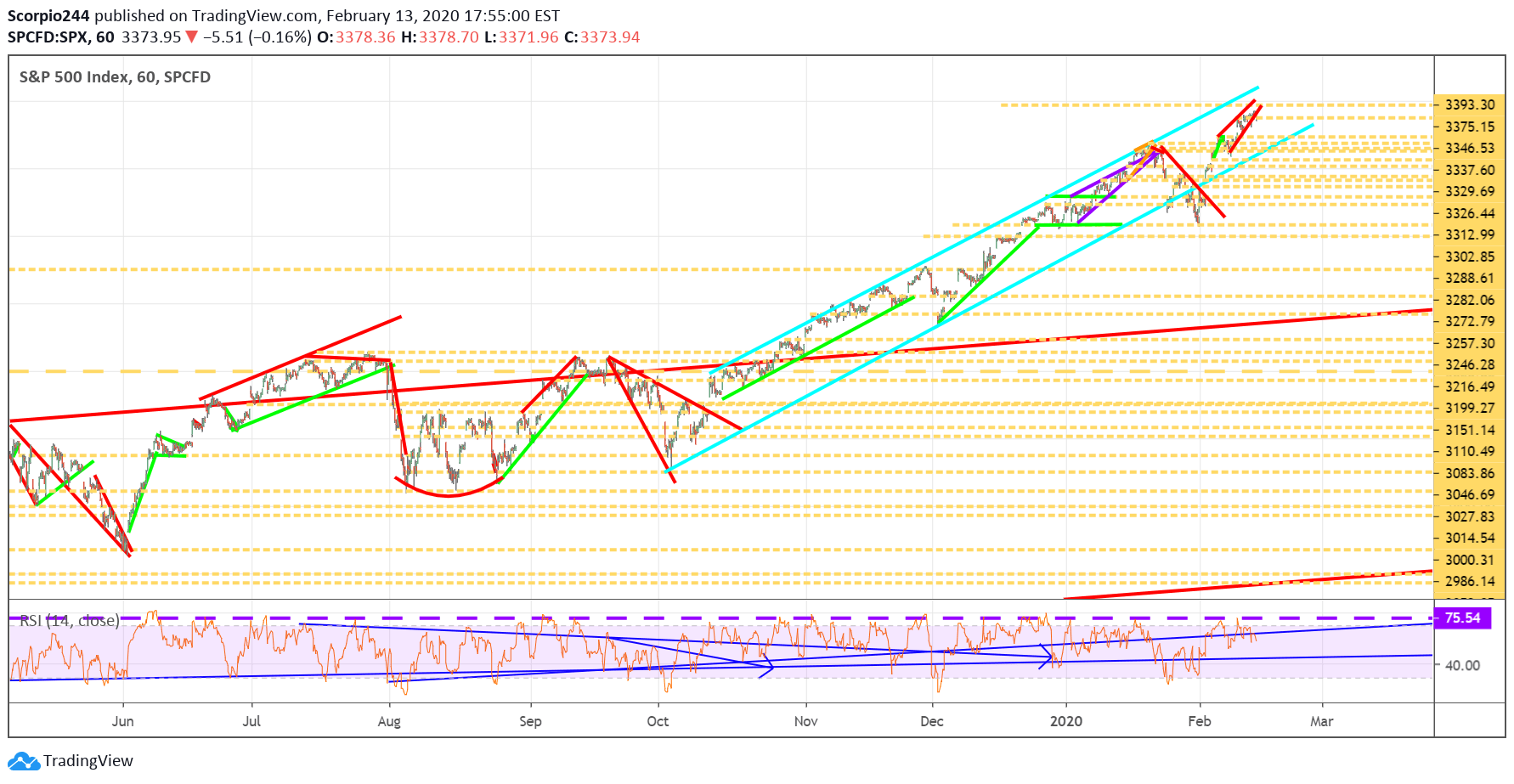Click the Dec label on time axis

click(932, 722)
